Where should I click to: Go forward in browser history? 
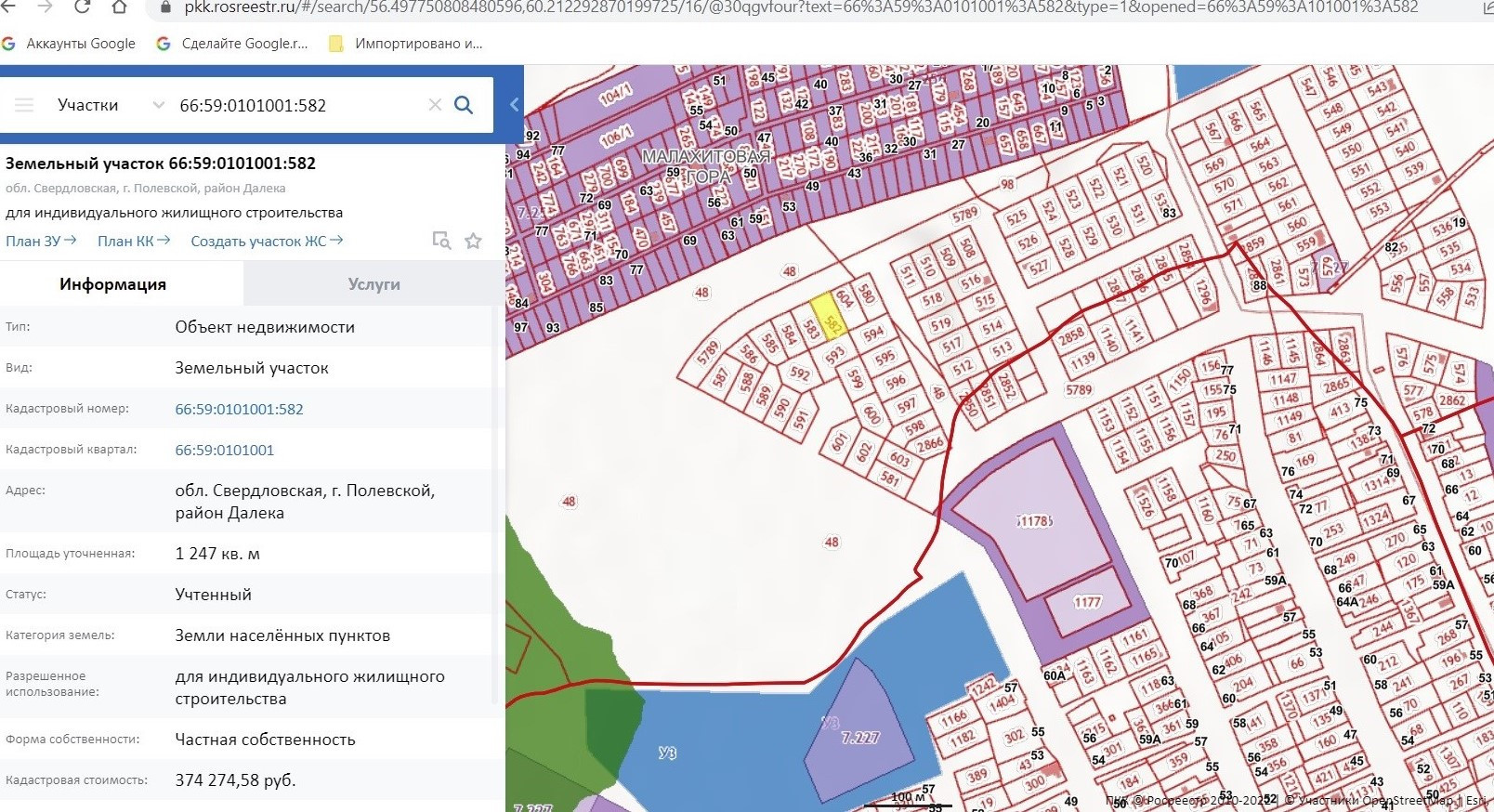point(44,7)
